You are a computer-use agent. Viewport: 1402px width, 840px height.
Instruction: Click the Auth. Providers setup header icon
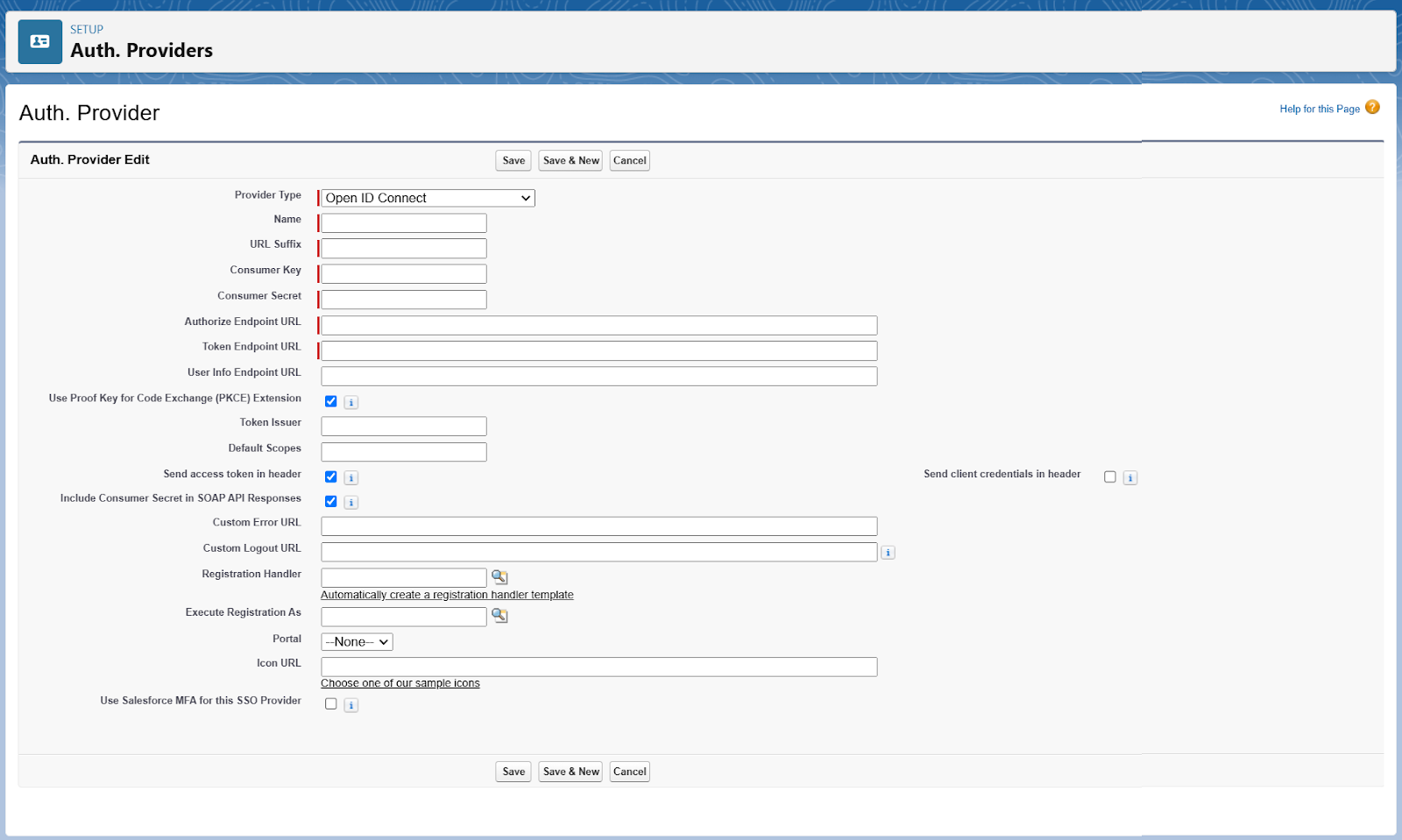pyautogui.click(x=40, y=42)
